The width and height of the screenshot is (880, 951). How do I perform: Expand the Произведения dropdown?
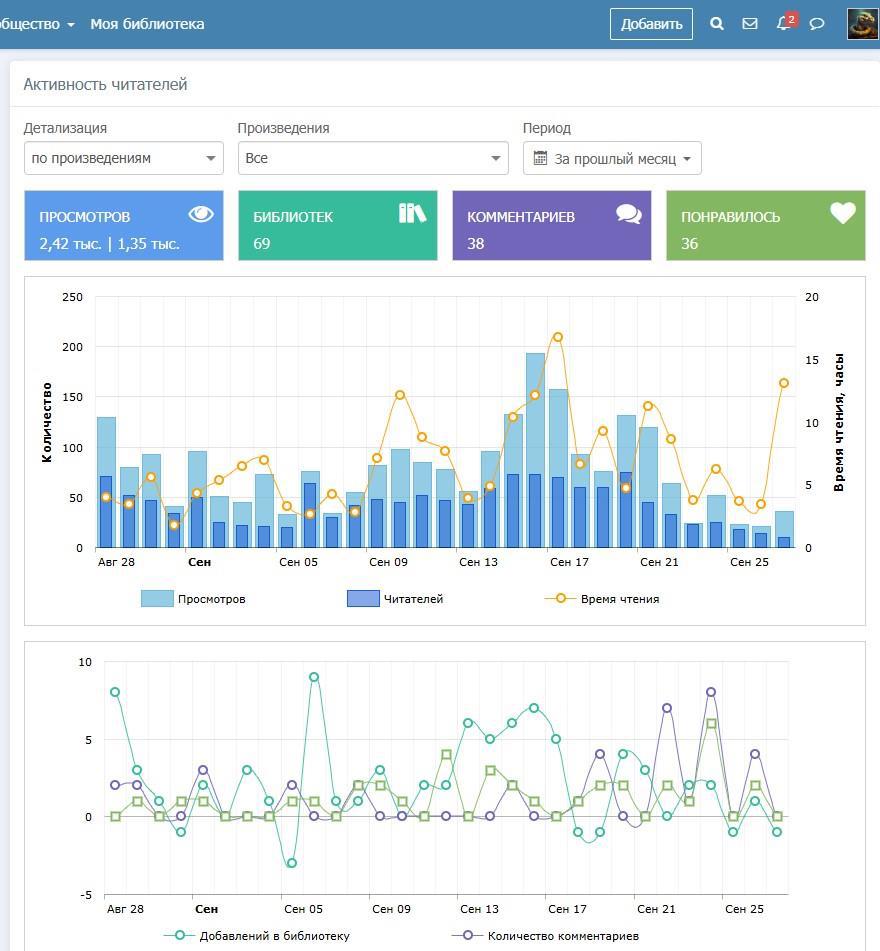[373, 158]
